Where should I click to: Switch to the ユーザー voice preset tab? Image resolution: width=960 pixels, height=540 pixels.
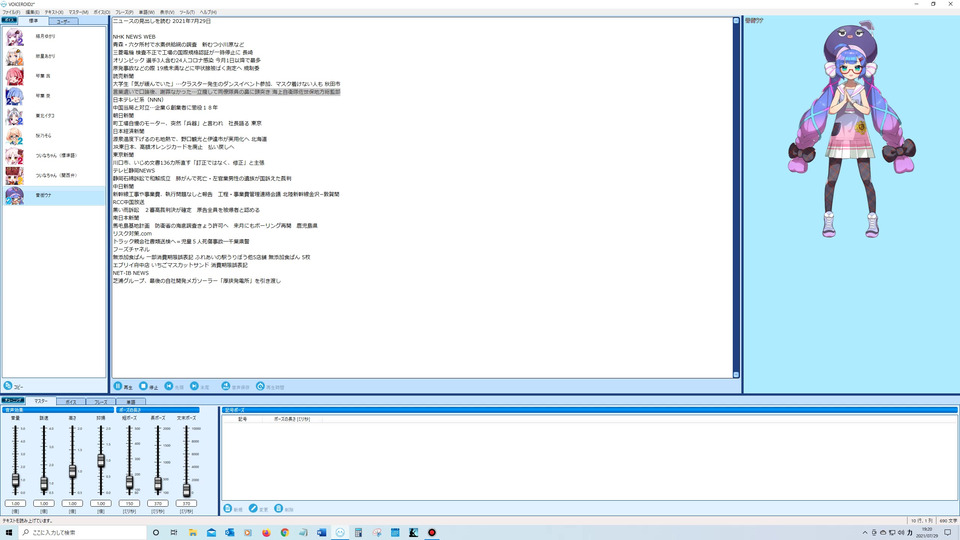(63, 21)
